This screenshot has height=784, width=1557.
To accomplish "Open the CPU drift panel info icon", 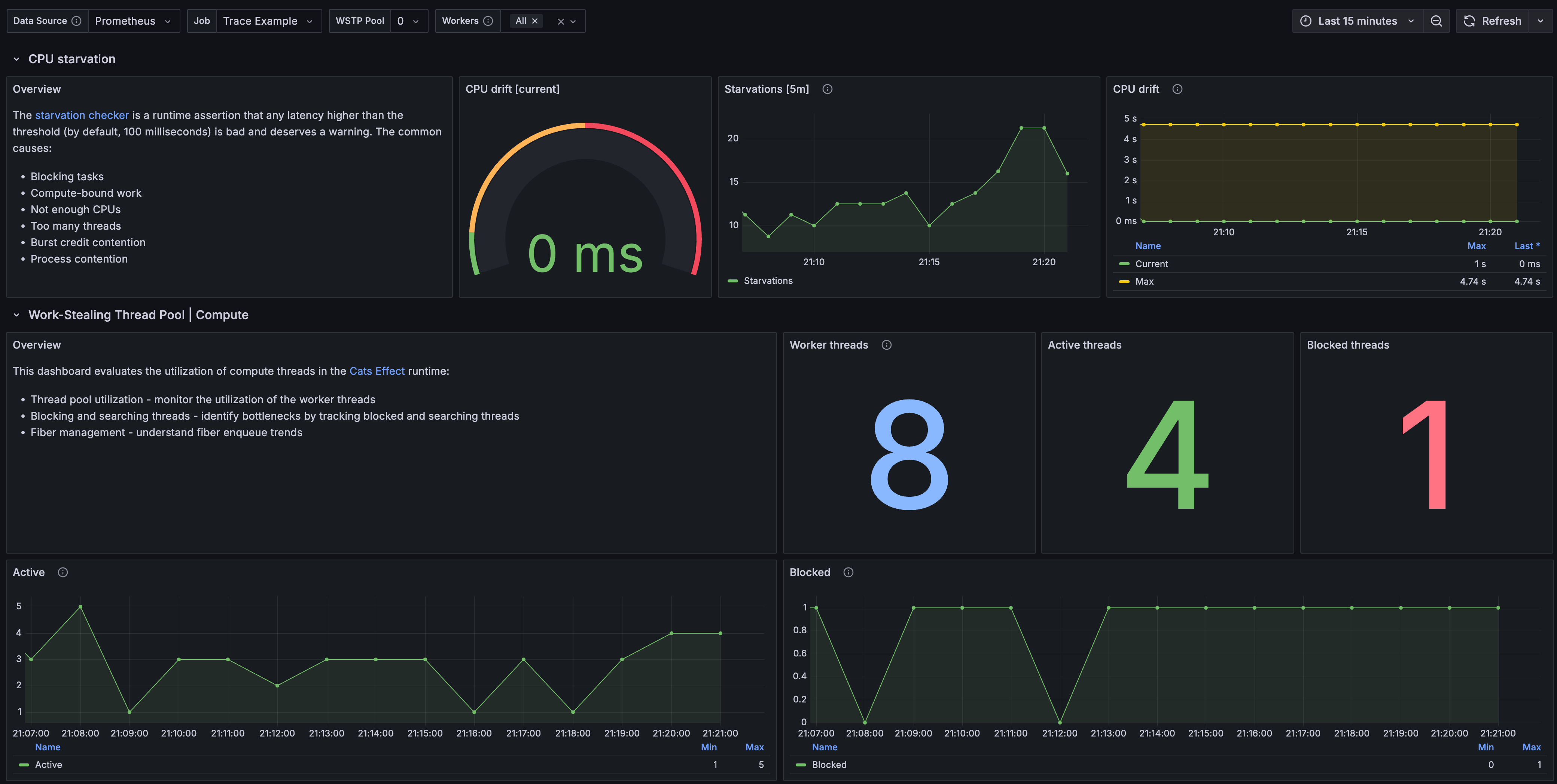I will 1177,89.
